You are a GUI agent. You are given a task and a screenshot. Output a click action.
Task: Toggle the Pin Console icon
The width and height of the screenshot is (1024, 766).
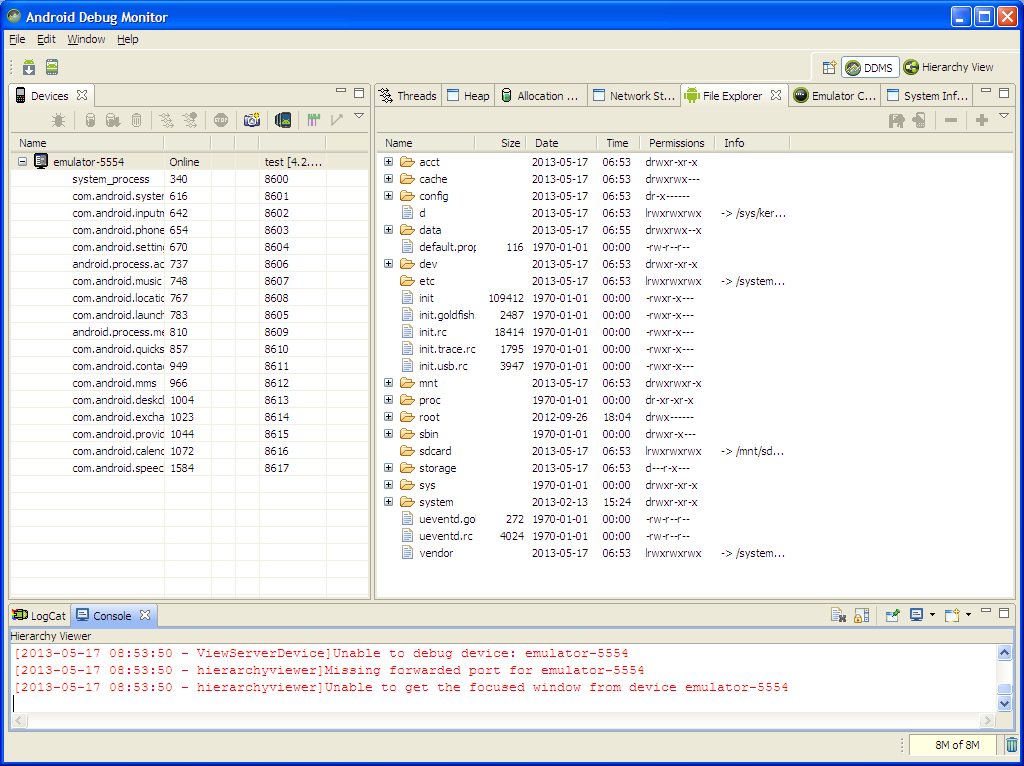click(892, 615)
